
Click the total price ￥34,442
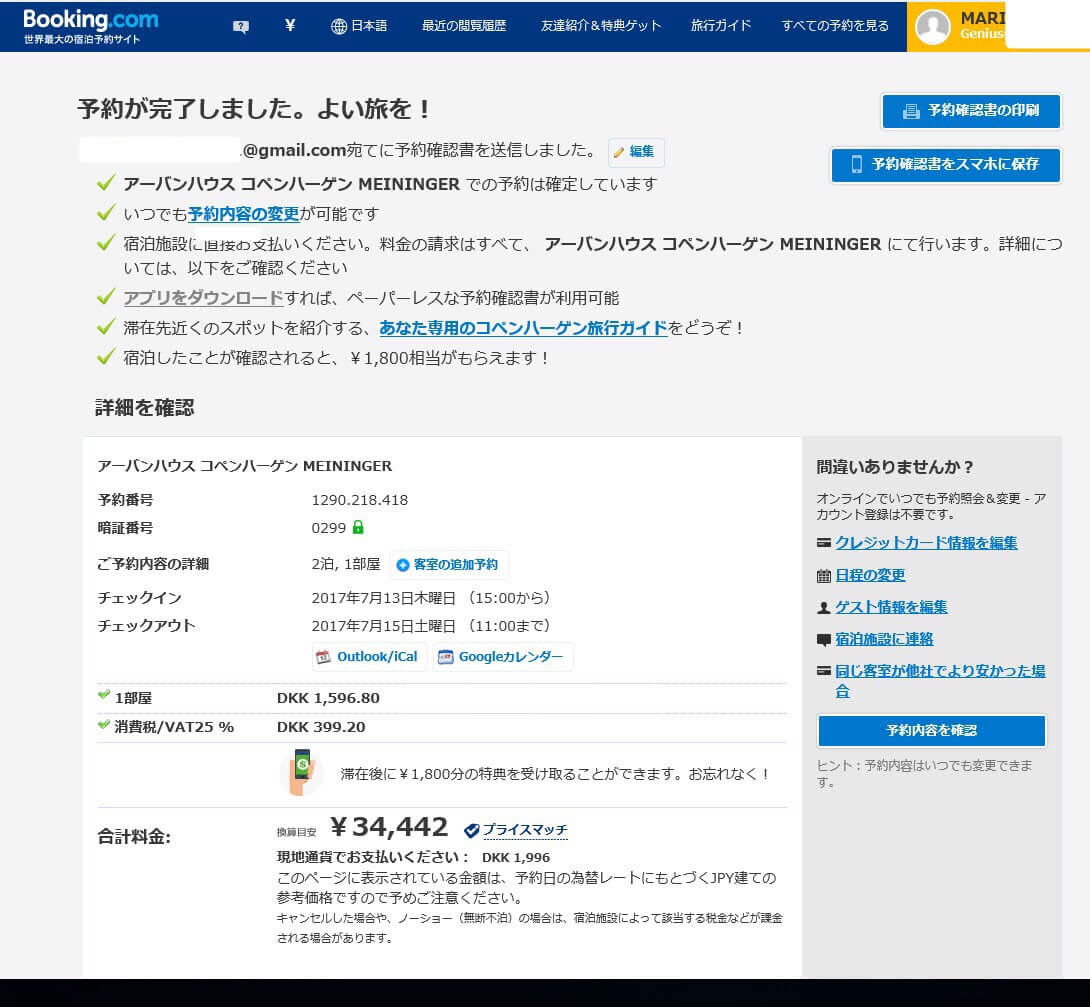(389, 827)
